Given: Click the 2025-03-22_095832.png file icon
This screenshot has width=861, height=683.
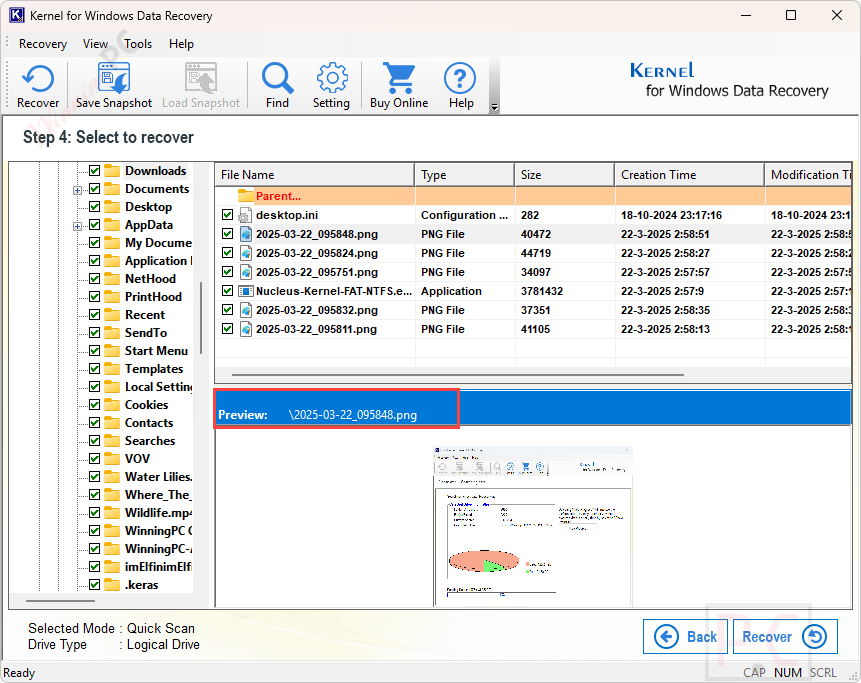Looking at the screenshot, I should coord(246,310).
